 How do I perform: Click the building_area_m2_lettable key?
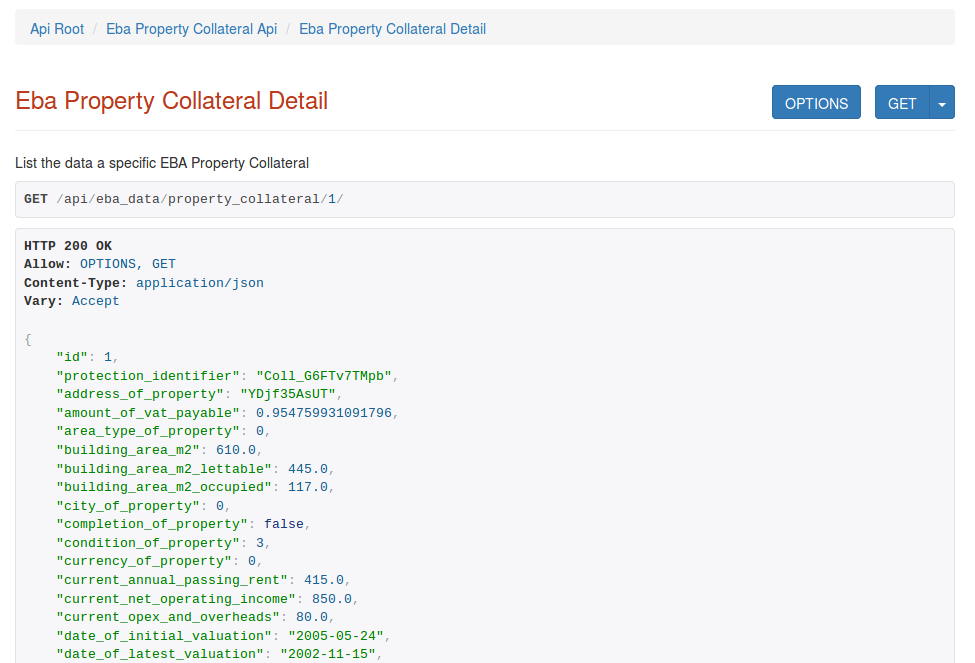164,469
